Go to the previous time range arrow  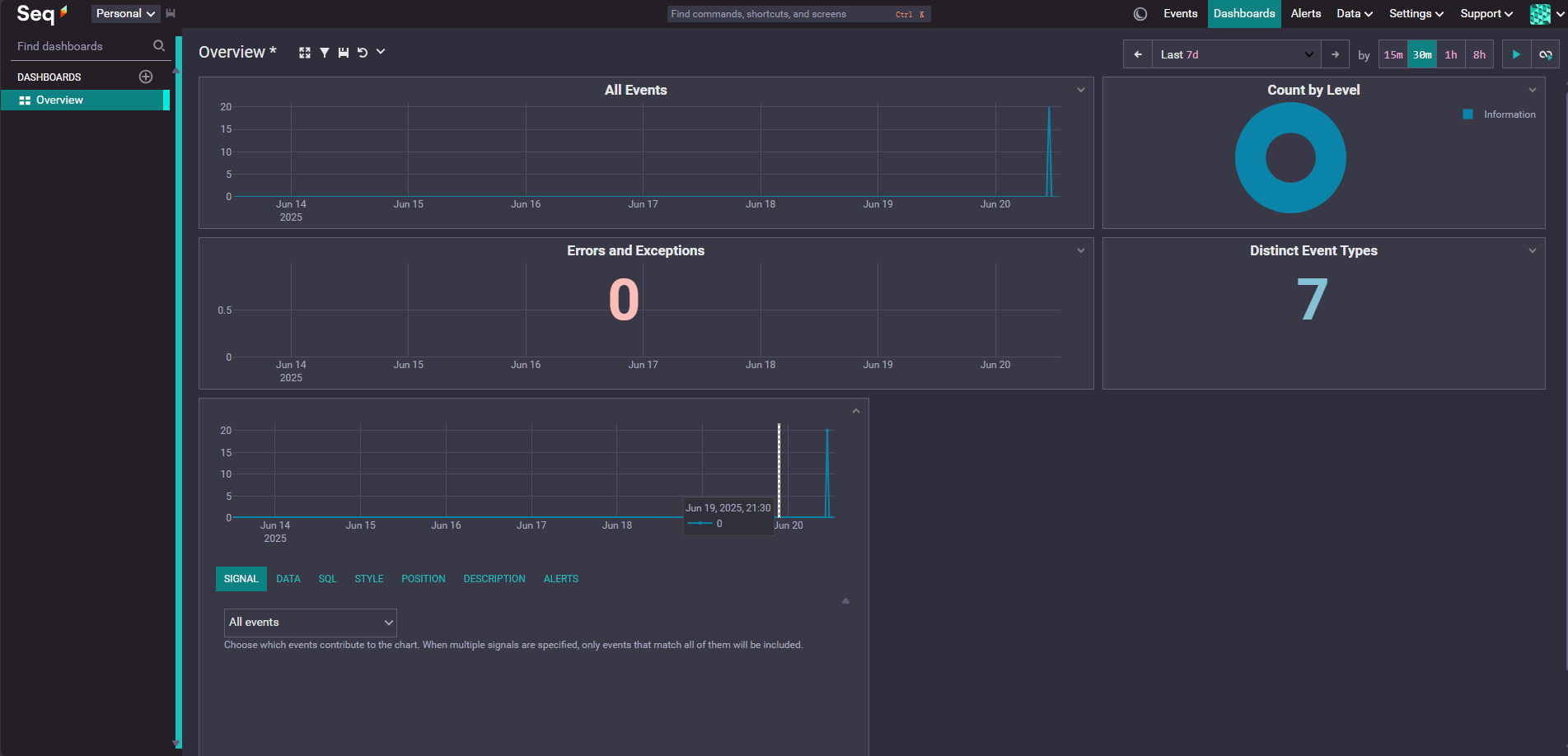tap(1138, 54)
